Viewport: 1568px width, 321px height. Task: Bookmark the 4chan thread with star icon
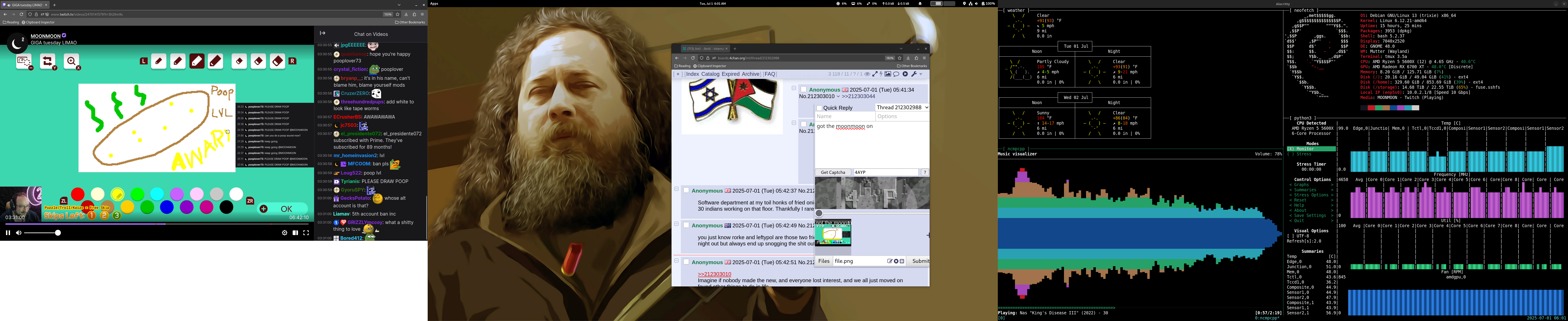[900, 58]
